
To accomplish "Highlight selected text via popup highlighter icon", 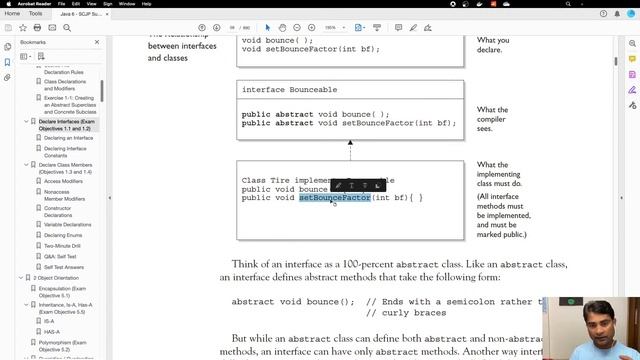I will [x=338, y=186].
